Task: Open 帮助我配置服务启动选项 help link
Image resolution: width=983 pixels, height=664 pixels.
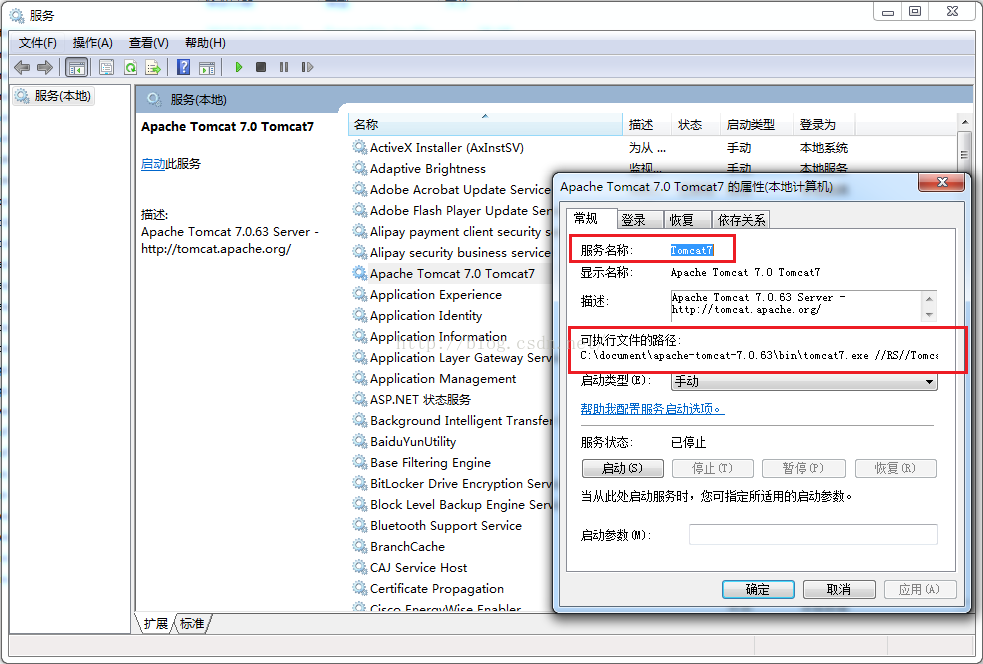Action: (x=652, y=409)
